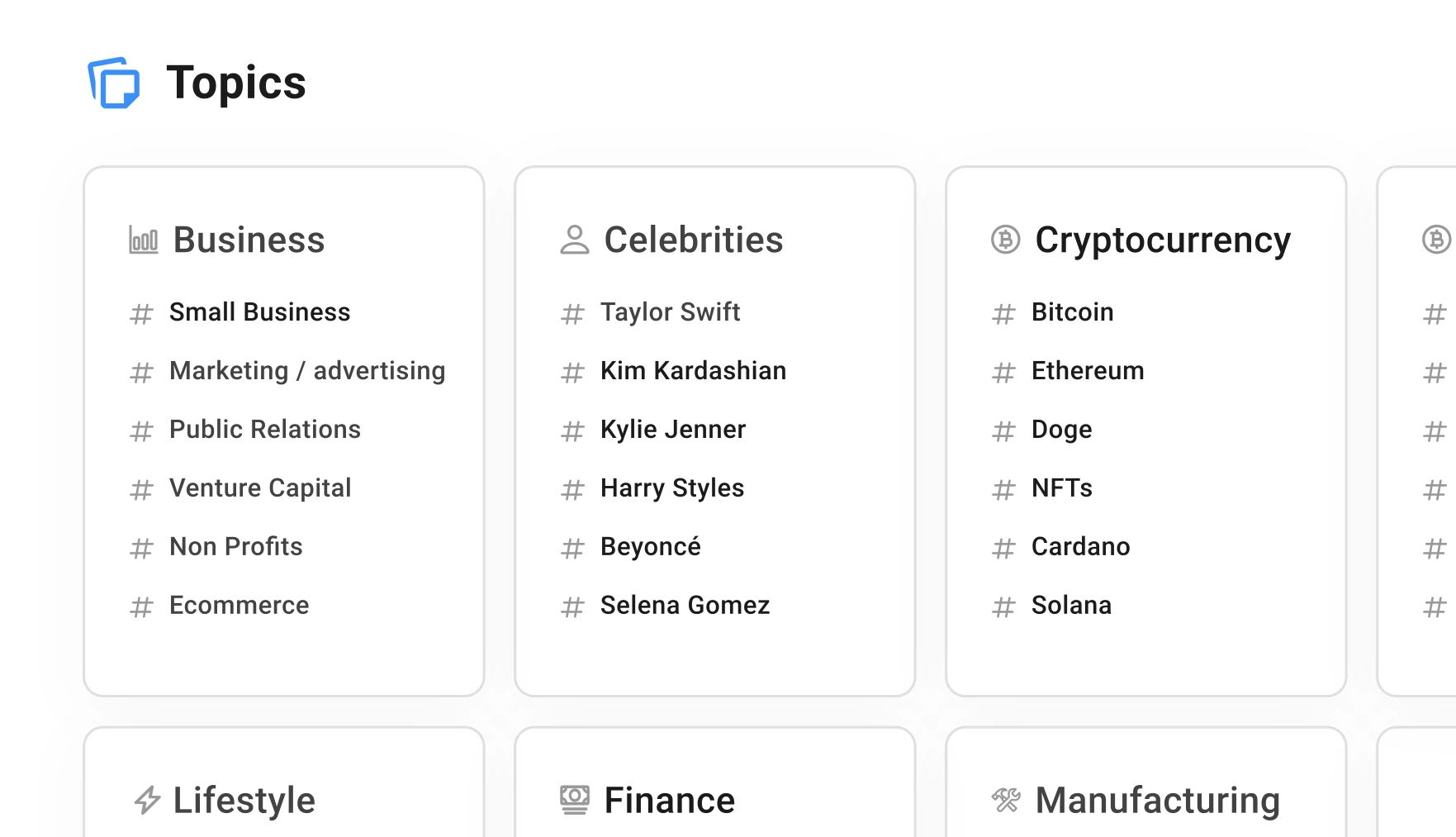Select the Solana topic
1456x837 pixels.
click(1071, 605)
